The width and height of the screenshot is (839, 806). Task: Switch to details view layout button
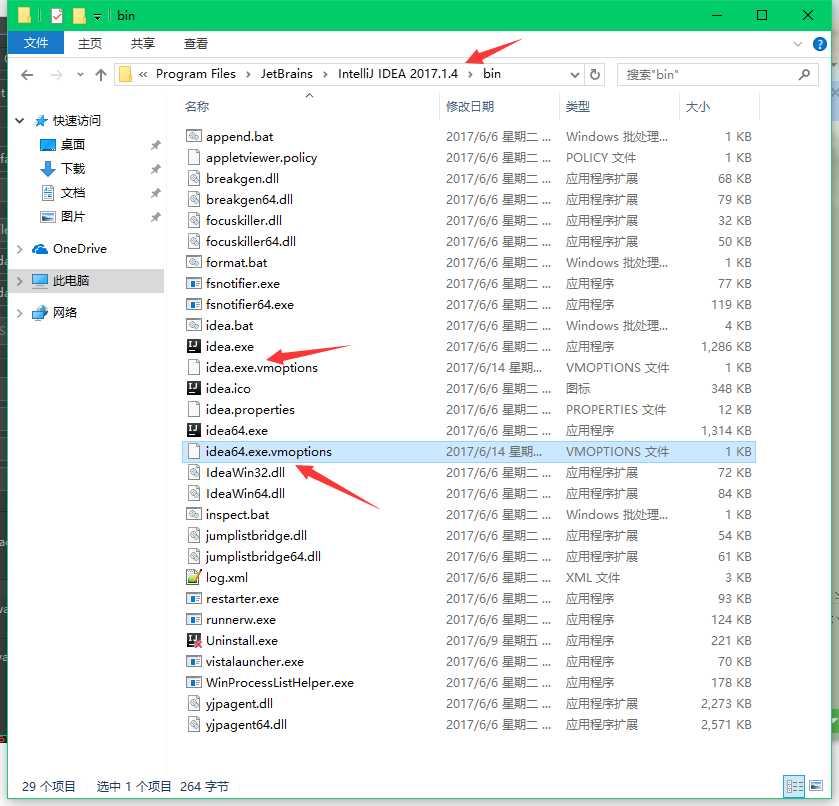(794, 786)
